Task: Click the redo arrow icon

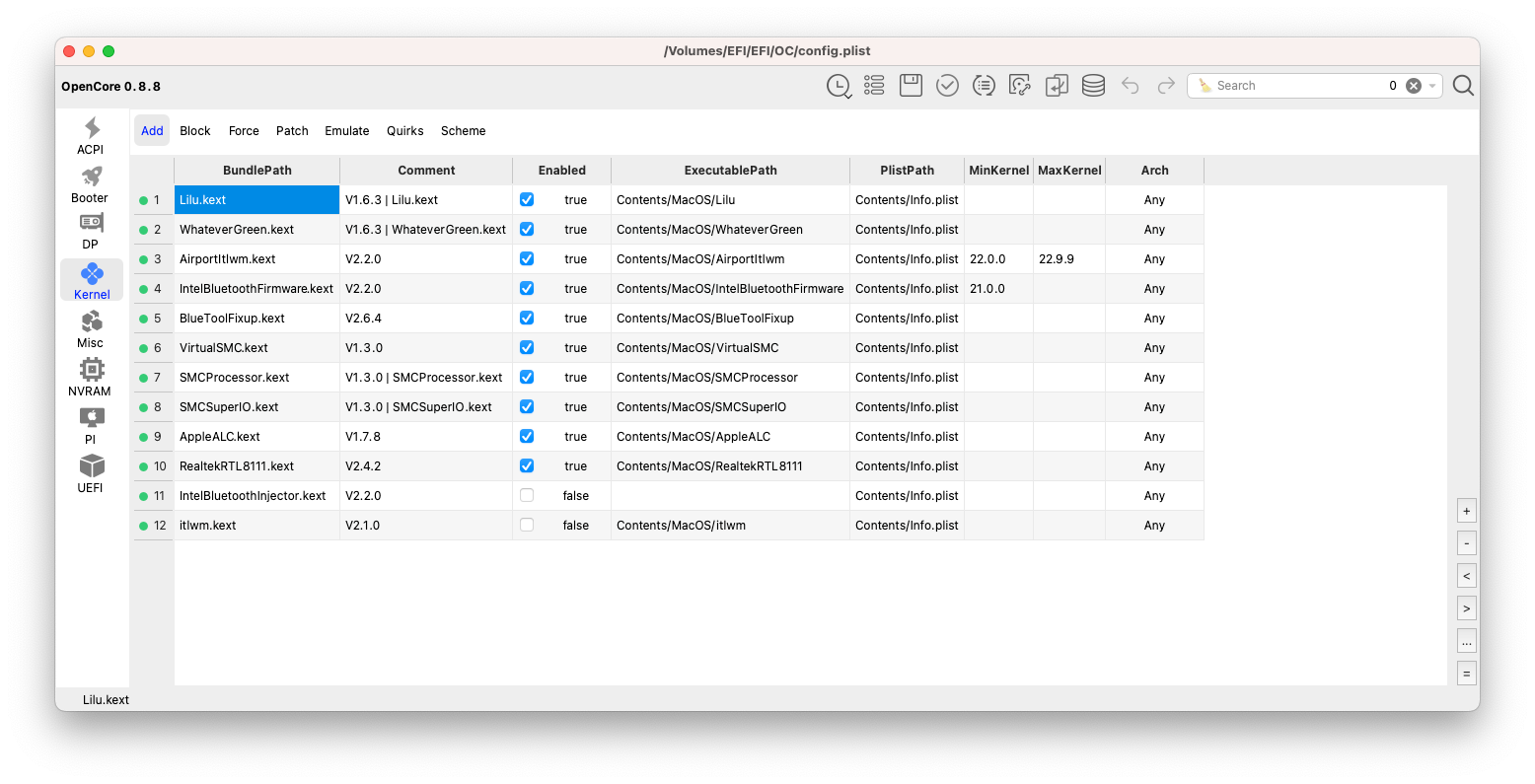Action: pos(1166,86)
